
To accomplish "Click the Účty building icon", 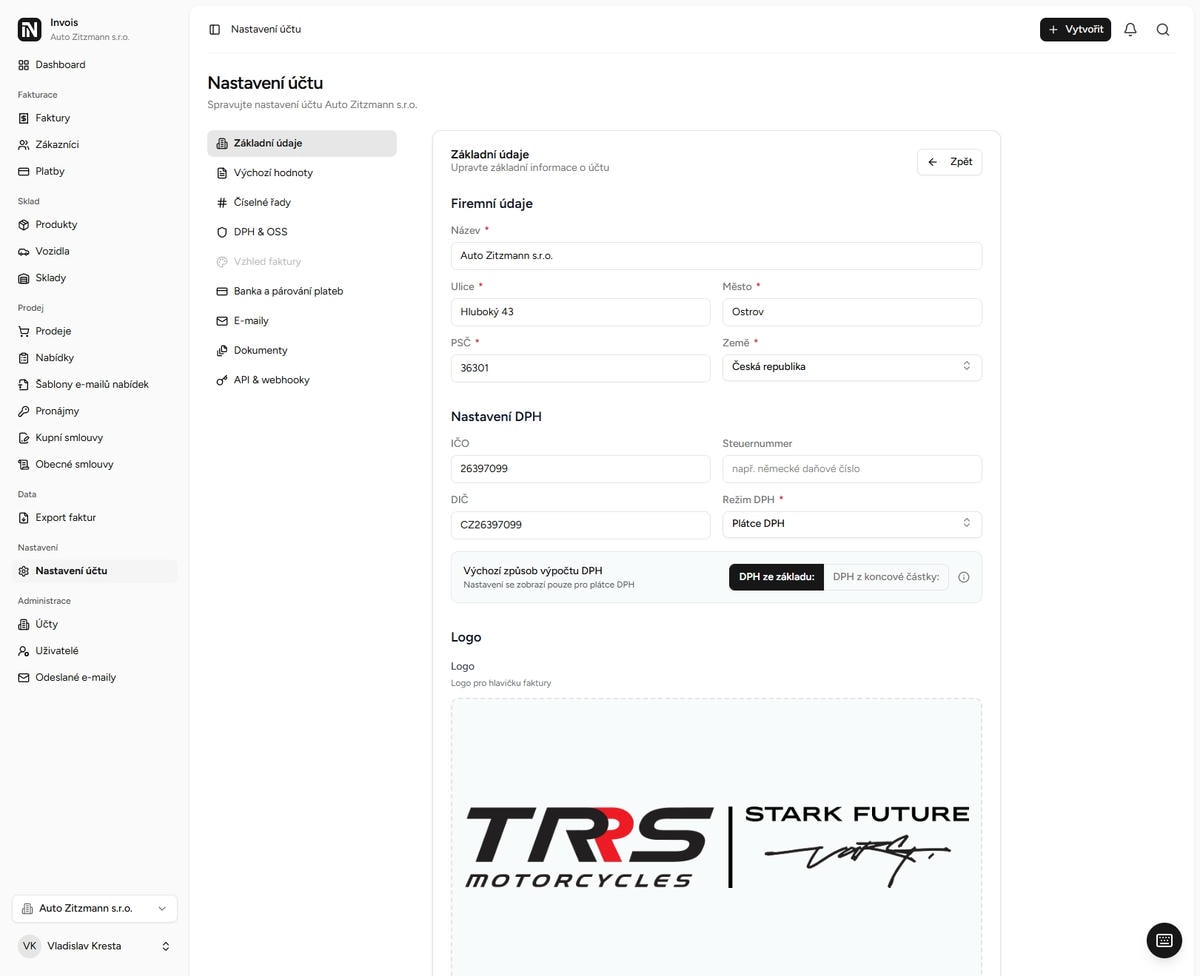I will 24,624.
